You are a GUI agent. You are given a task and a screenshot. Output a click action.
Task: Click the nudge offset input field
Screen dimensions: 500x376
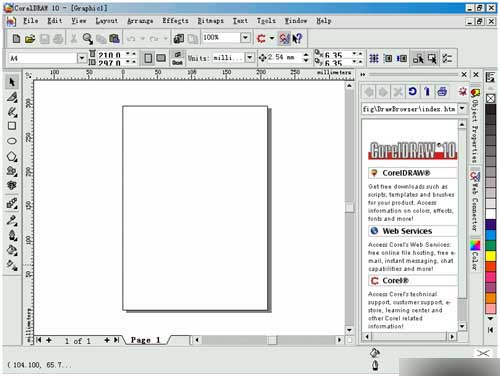point(284,57)
